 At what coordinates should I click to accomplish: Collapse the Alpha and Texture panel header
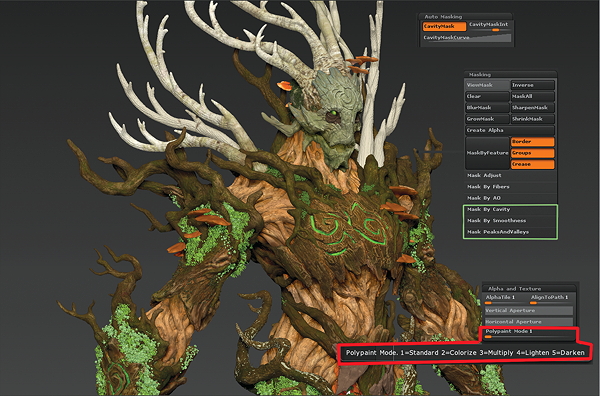click(530, 289)
